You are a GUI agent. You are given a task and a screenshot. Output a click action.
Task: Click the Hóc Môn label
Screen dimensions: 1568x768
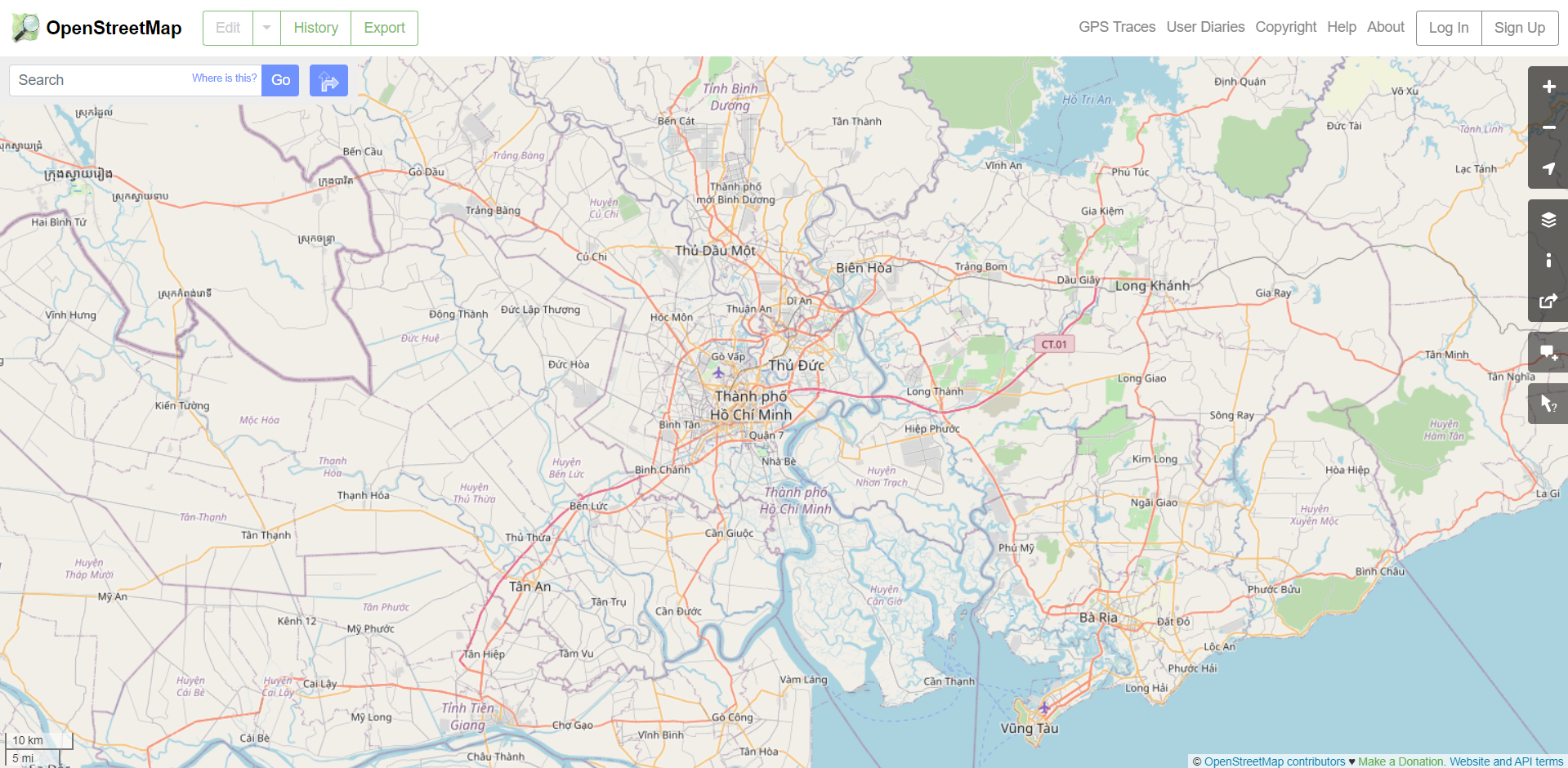671,317
